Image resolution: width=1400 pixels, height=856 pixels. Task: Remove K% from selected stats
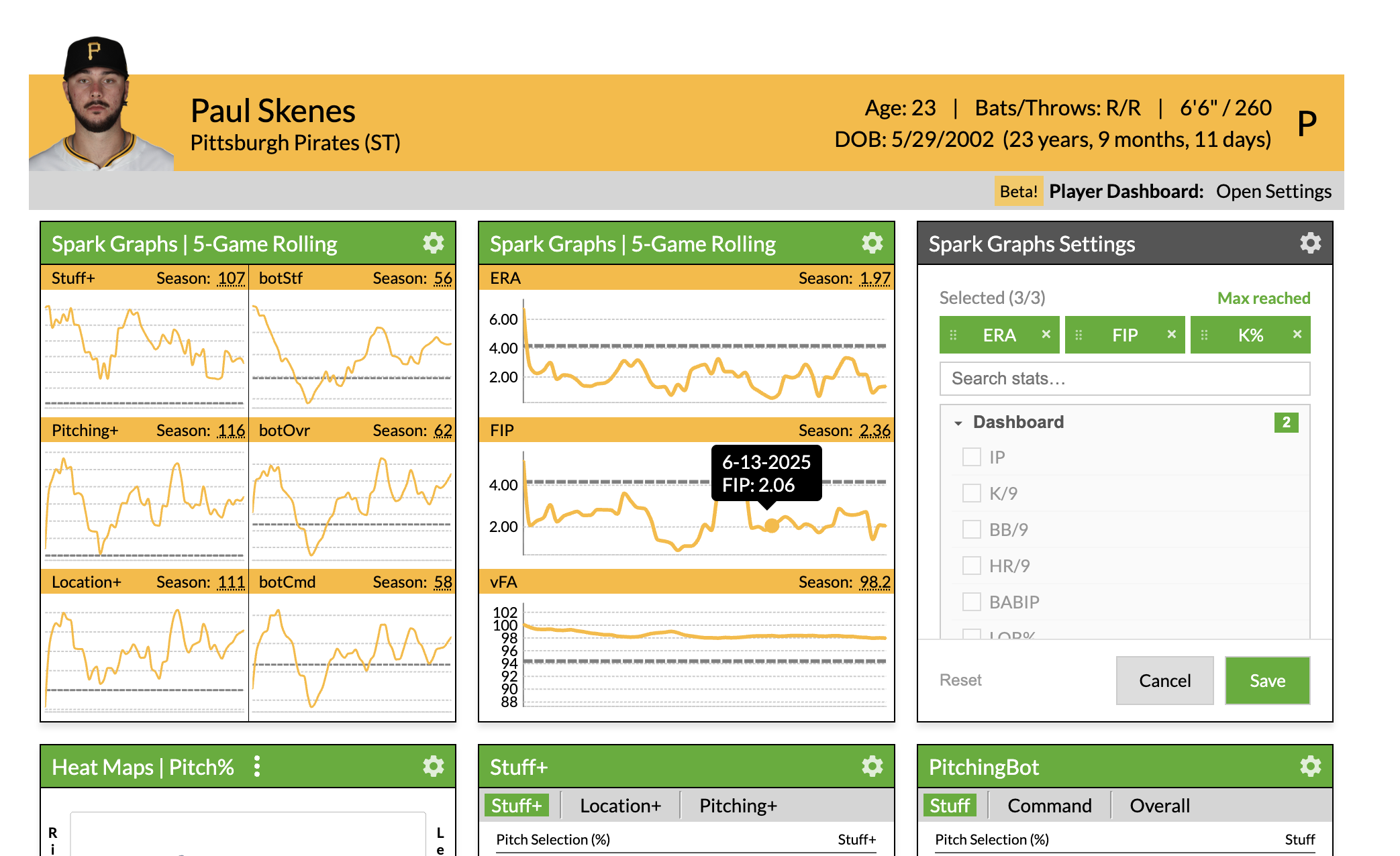(1297, 334)
